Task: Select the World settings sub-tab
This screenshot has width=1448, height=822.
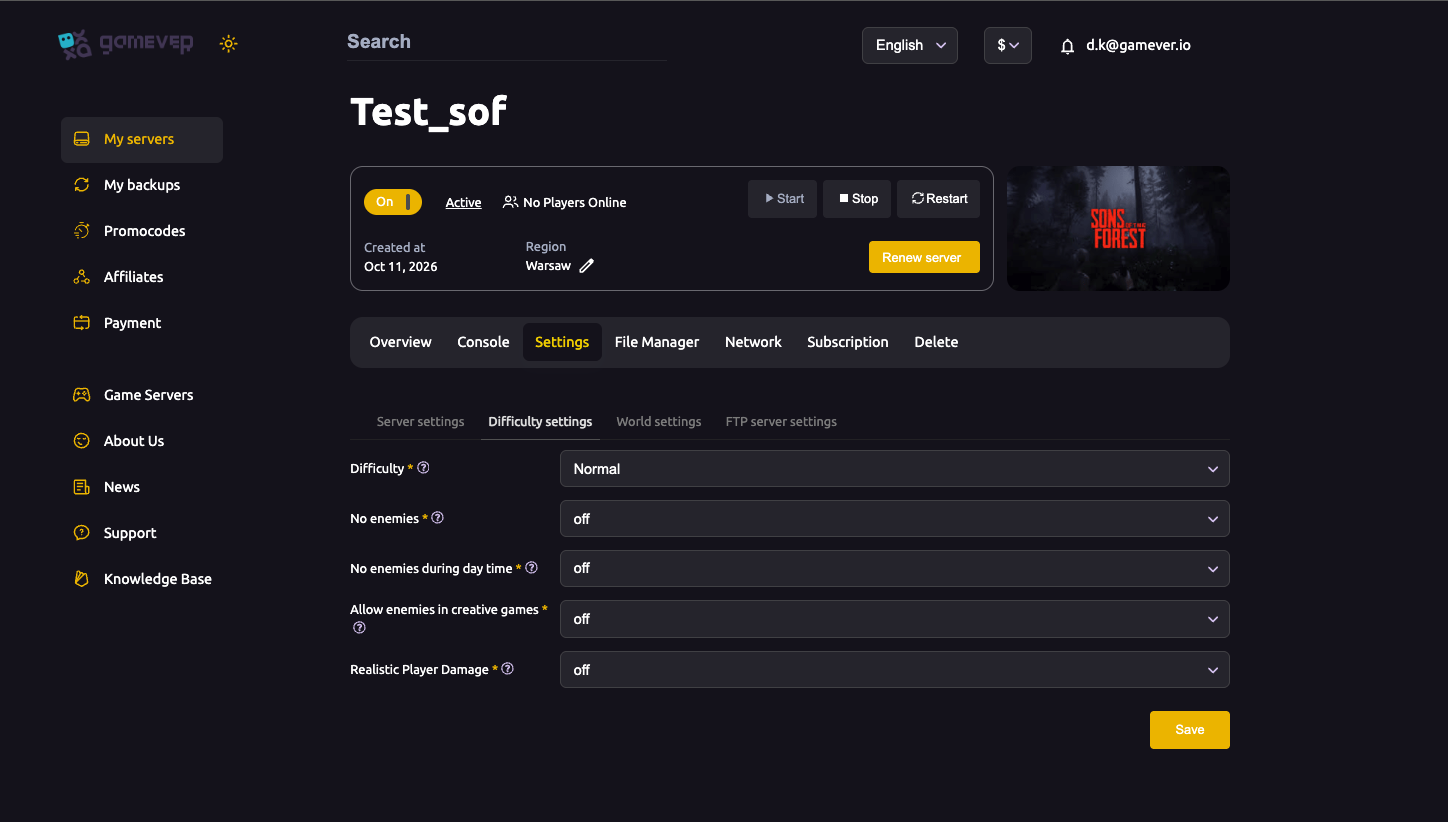Action: (x=659, y=422)
